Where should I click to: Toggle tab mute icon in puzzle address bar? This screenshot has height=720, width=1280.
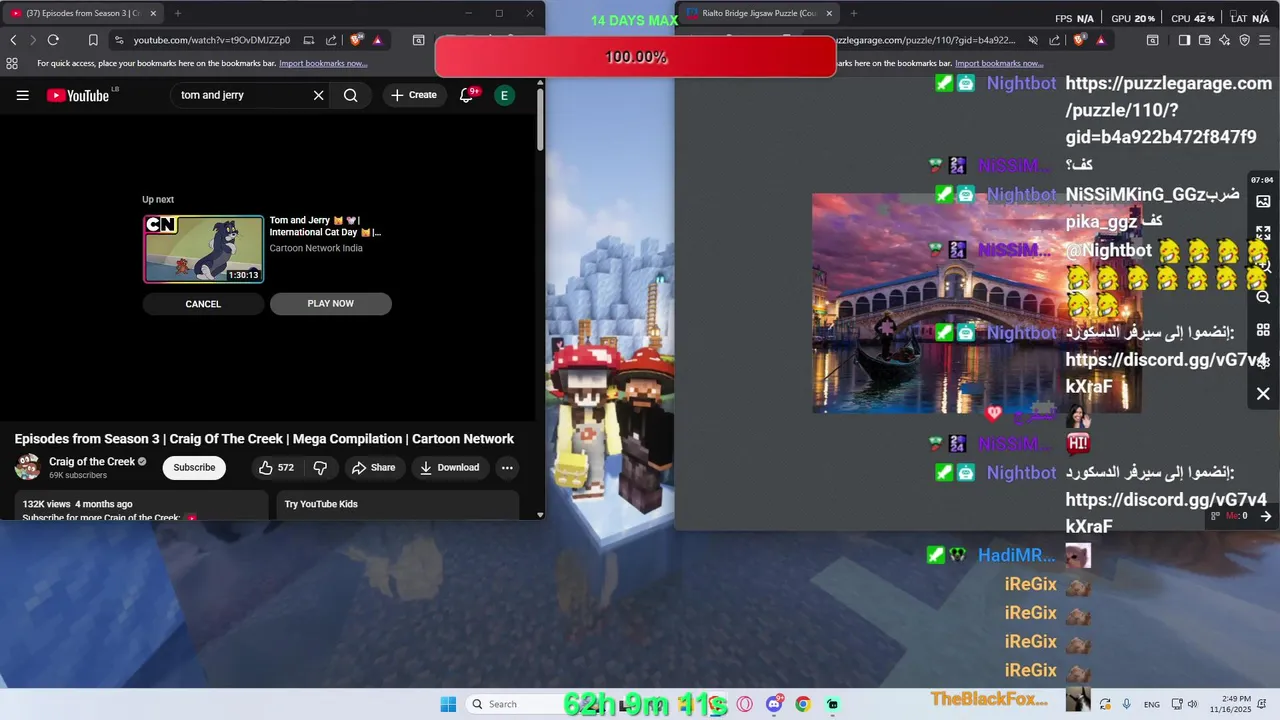coord(1033,40)
